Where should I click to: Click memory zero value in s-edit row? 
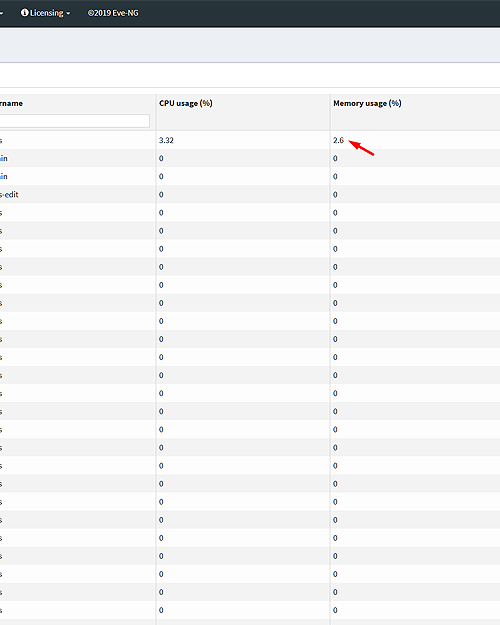pos(335,195)
